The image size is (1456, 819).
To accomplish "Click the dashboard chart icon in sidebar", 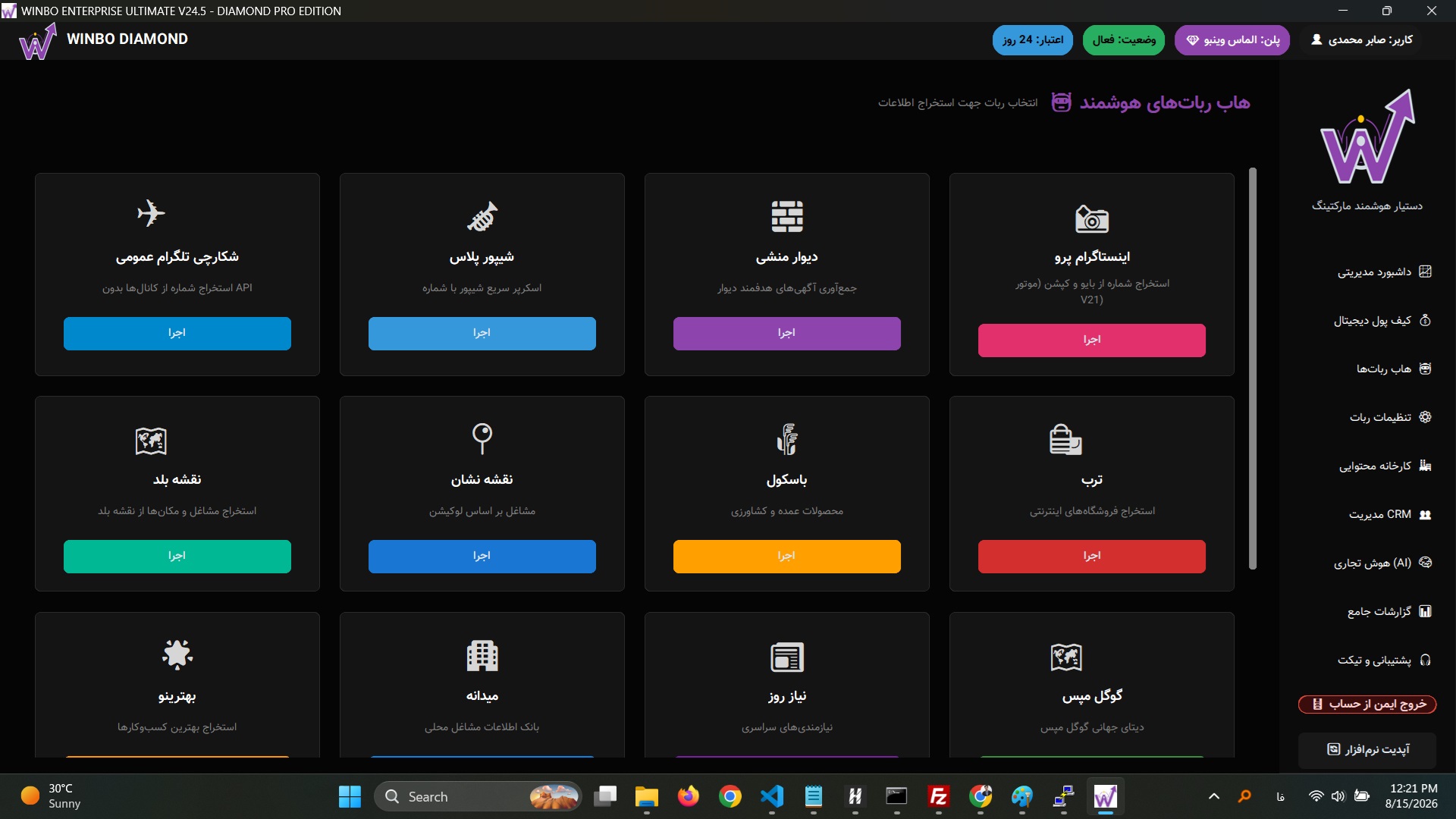I will click(1425, 271).
